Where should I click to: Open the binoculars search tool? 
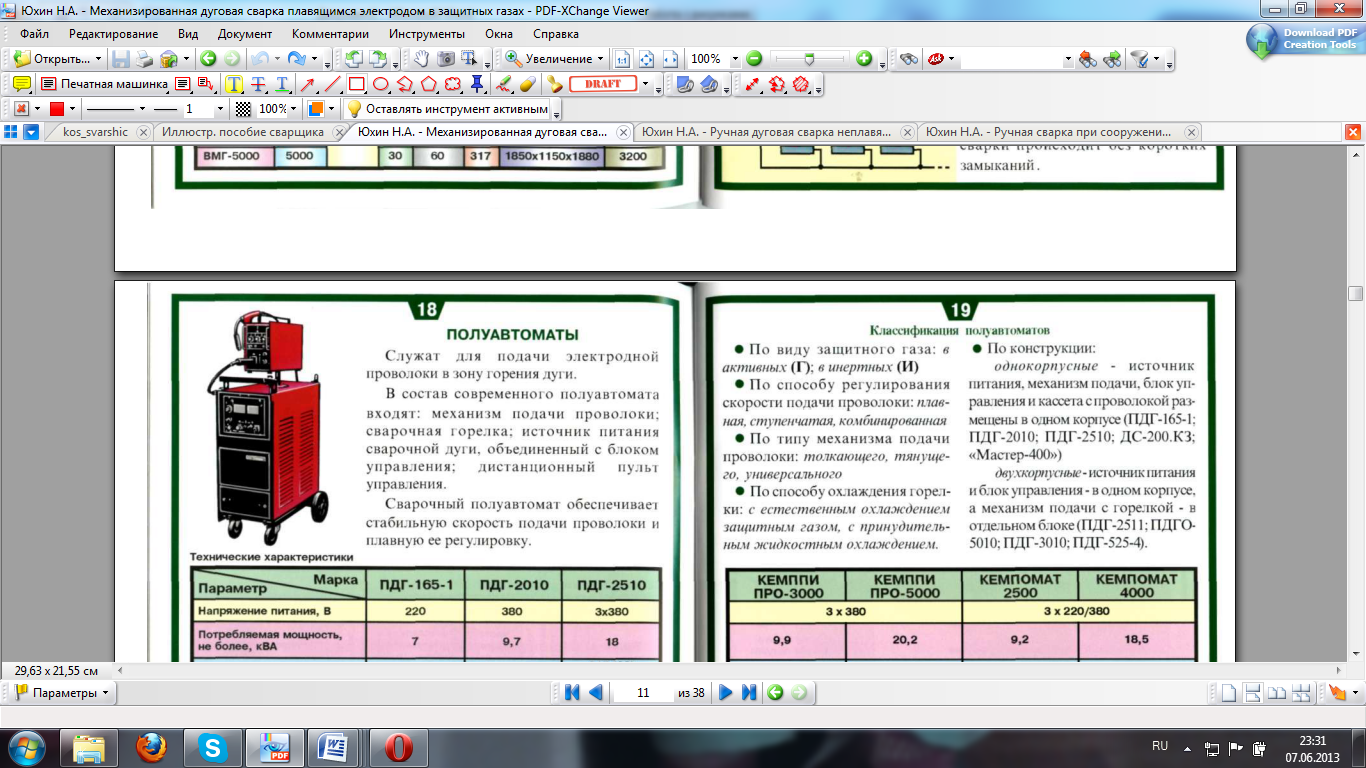click(x=908, y=59)
